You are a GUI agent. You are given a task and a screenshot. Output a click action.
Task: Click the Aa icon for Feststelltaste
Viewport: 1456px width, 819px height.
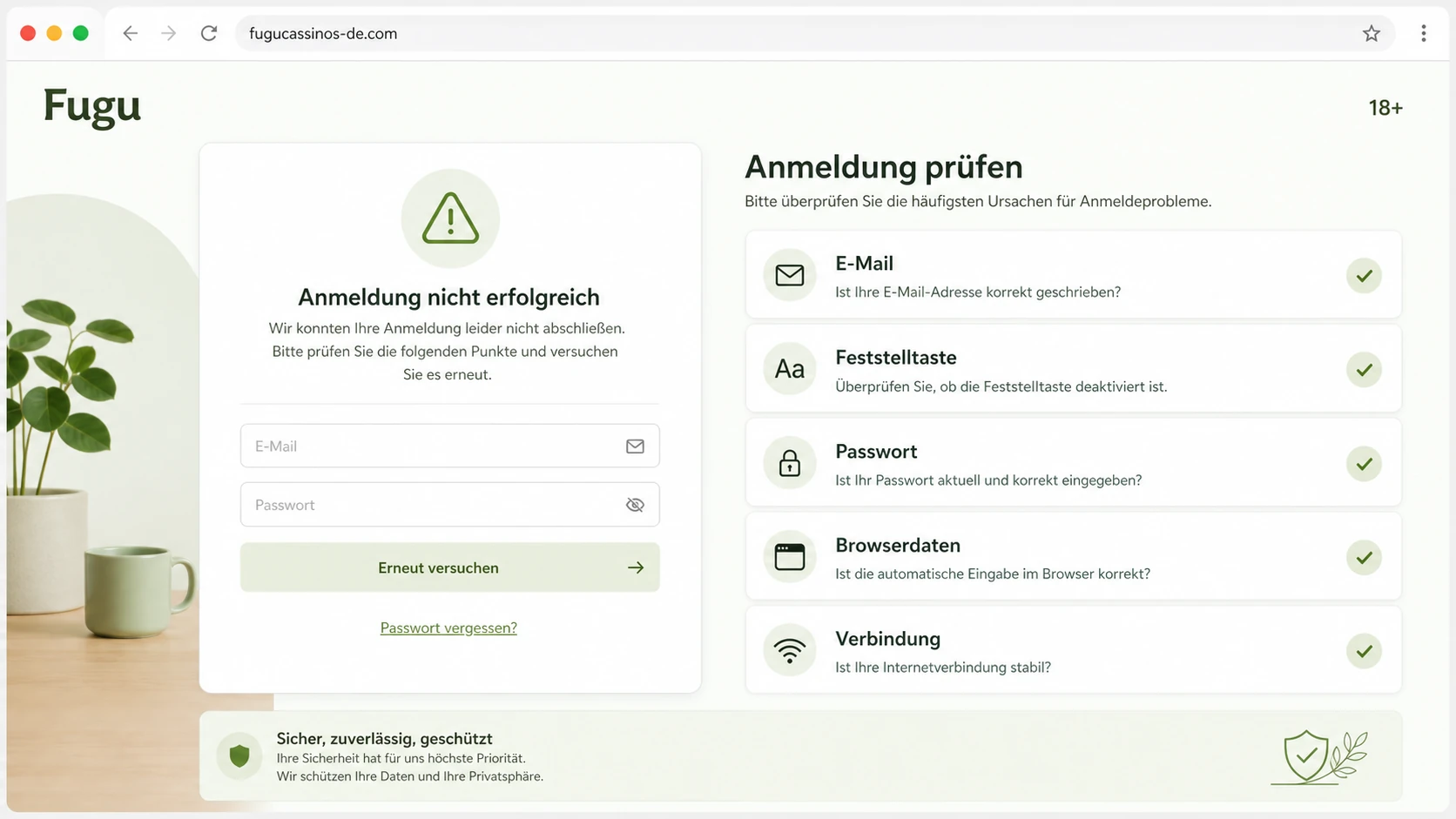coord(790,369)
